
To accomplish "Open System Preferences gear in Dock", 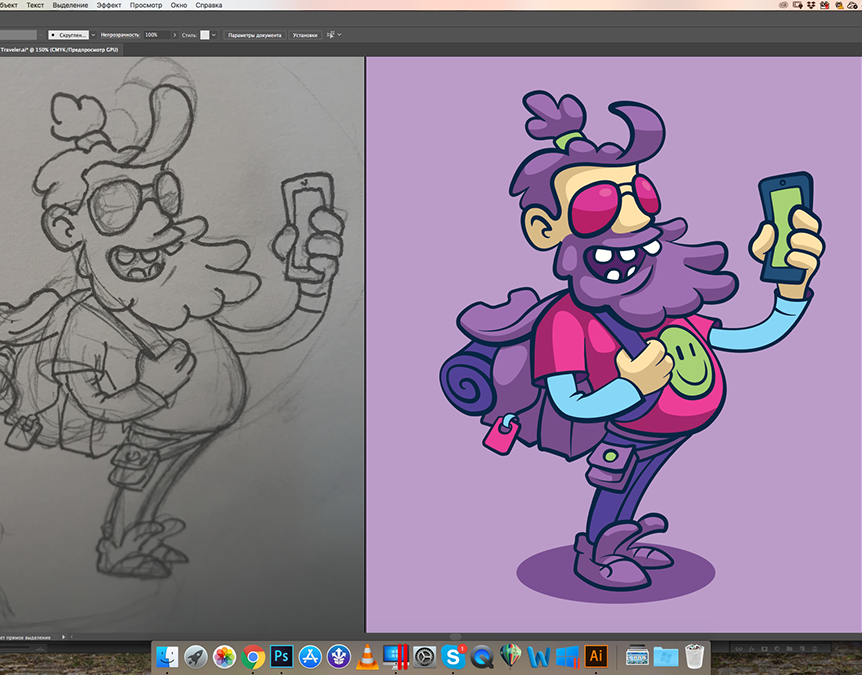I will pyautogui.click(x=424, y=656).
